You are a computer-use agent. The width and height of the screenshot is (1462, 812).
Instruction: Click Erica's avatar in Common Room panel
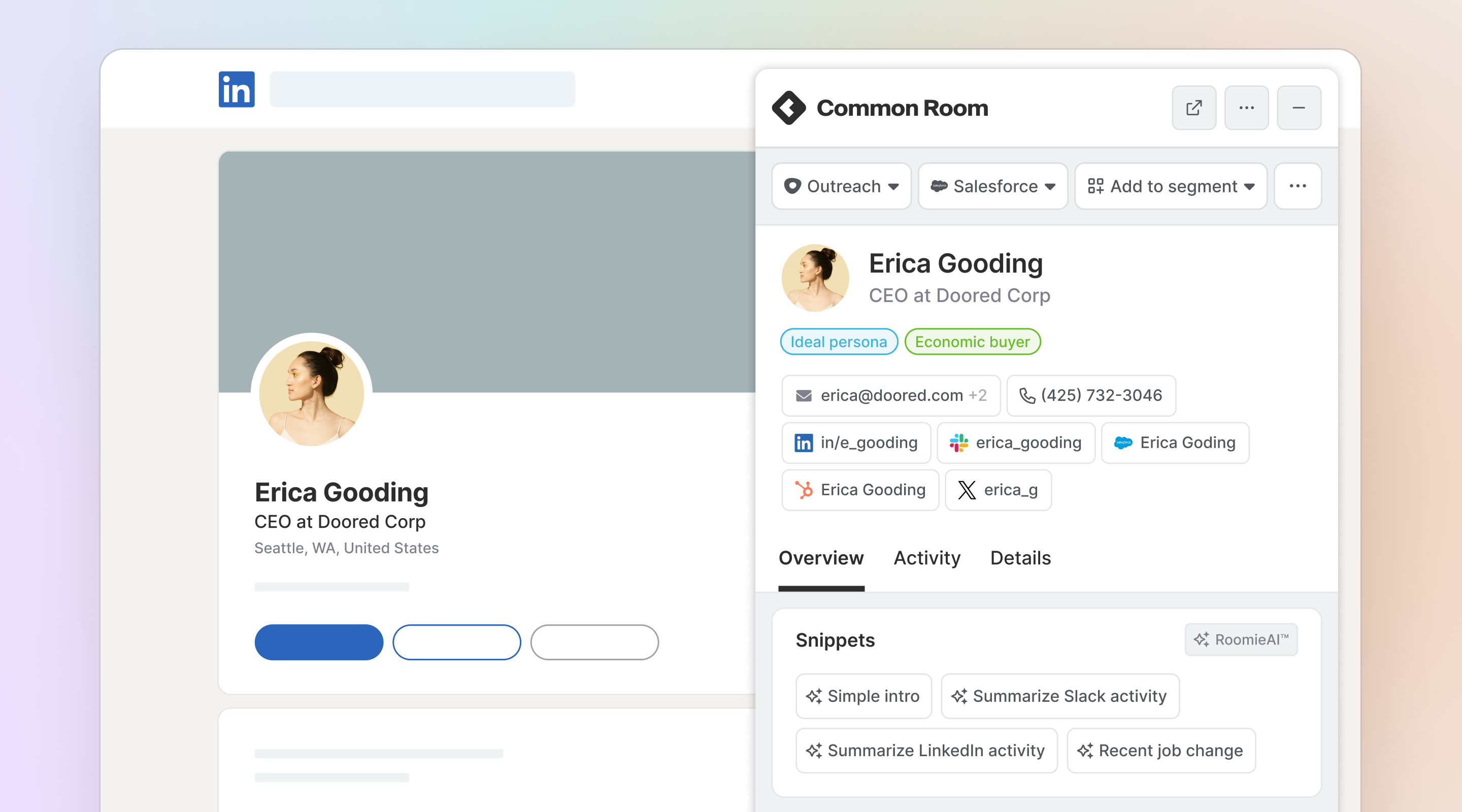pos(815,278)
